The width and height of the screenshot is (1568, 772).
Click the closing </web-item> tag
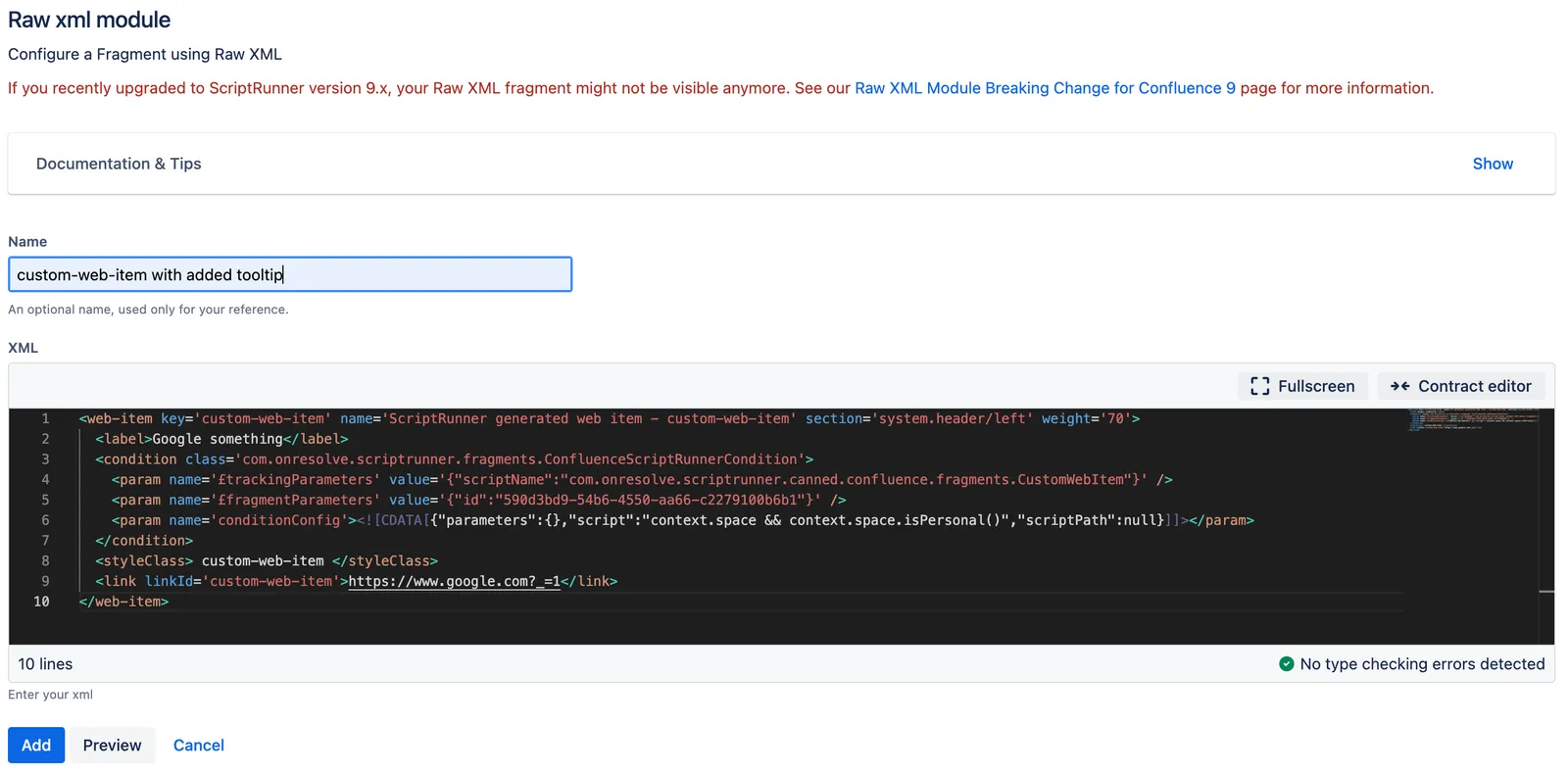pyautogui.click(x=123, y=602)
